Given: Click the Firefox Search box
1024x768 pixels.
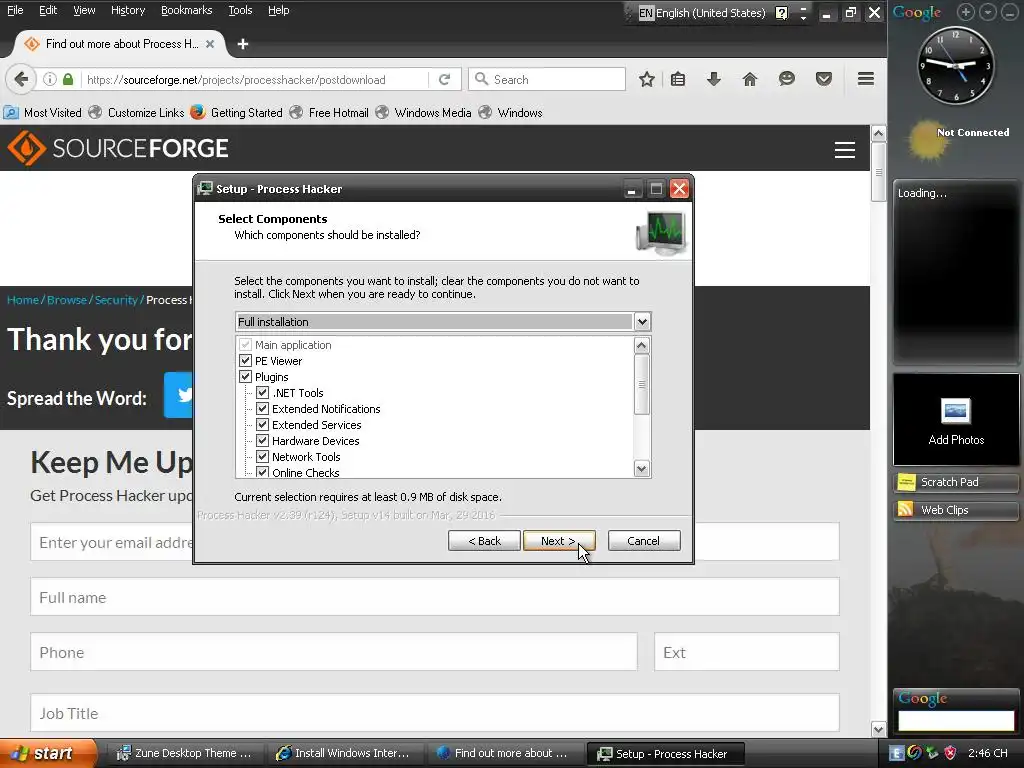Looking at the screenshot, I should pos(547,80).
